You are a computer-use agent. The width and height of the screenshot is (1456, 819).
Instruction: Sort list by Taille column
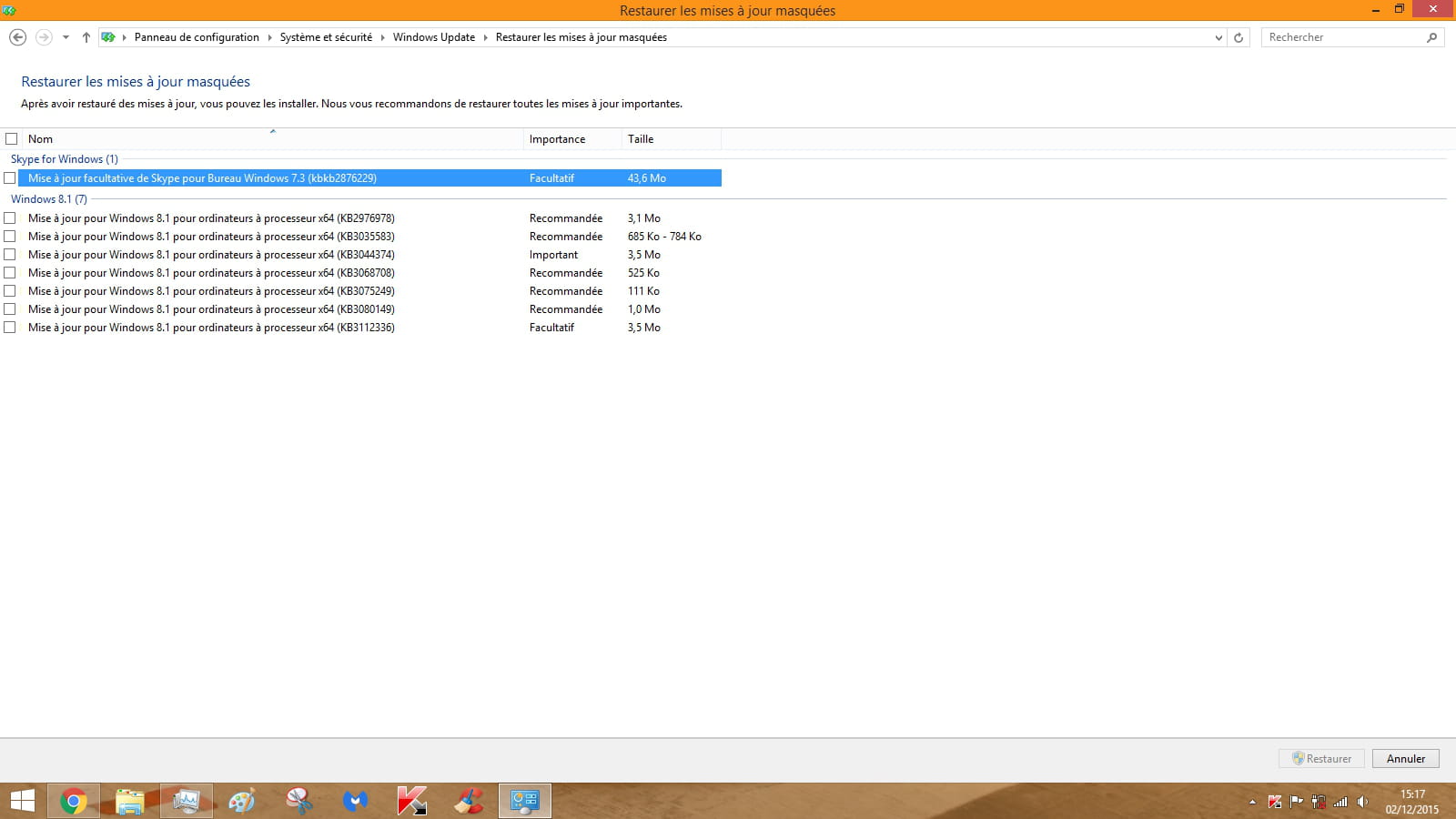[x=672, y=139]
